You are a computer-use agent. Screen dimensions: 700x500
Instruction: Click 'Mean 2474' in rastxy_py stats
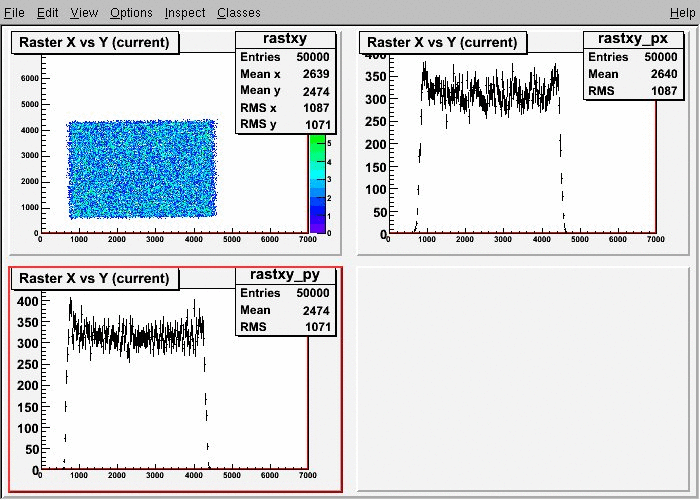[x=285, y=310]
